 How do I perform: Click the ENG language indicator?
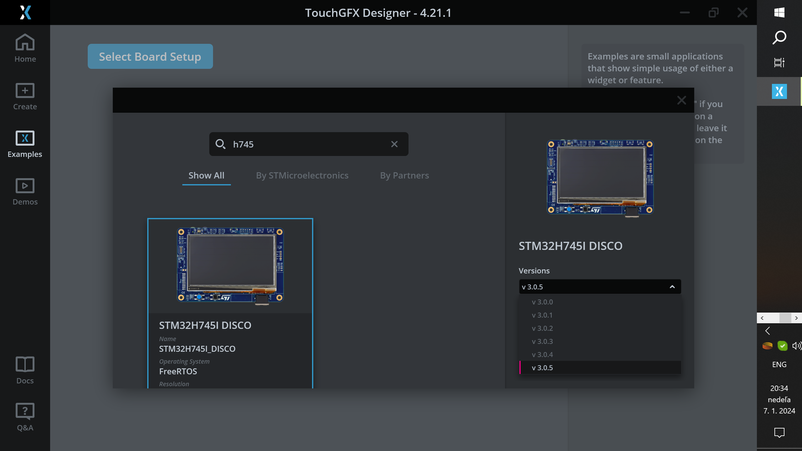[779, 365]
